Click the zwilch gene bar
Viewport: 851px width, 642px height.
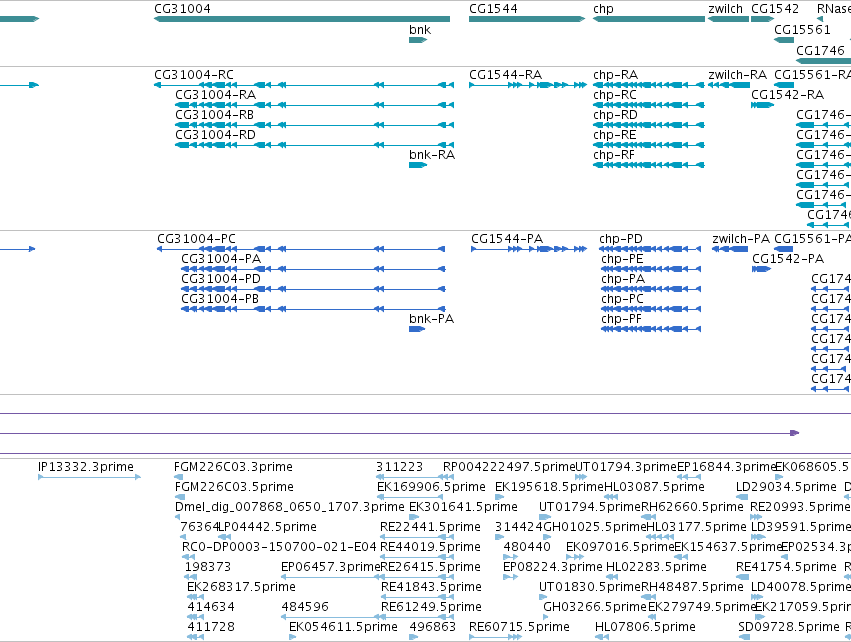pos(728,19)
